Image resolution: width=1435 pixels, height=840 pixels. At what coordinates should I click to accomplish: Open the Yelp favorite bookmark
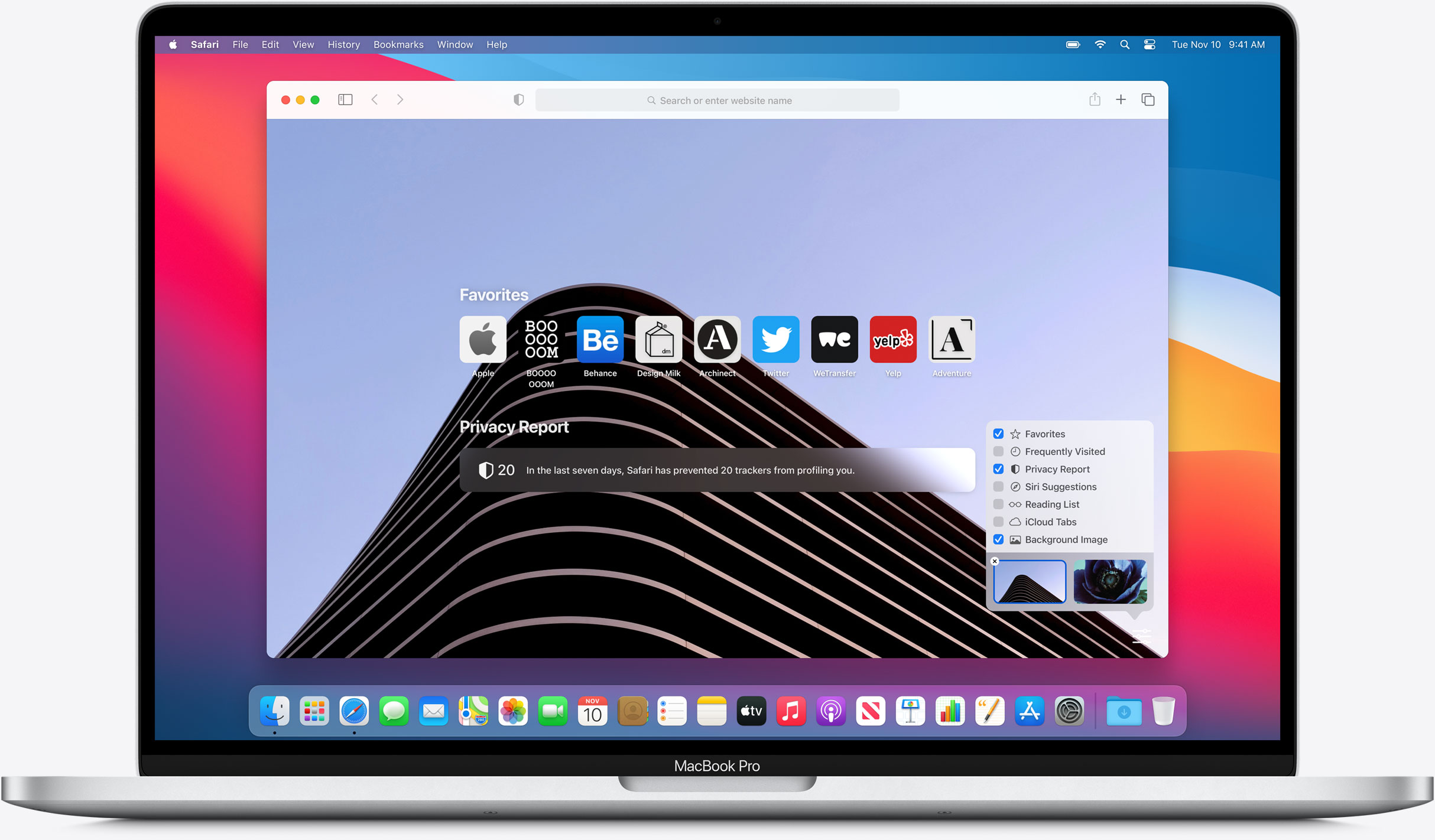pos(892,339)
